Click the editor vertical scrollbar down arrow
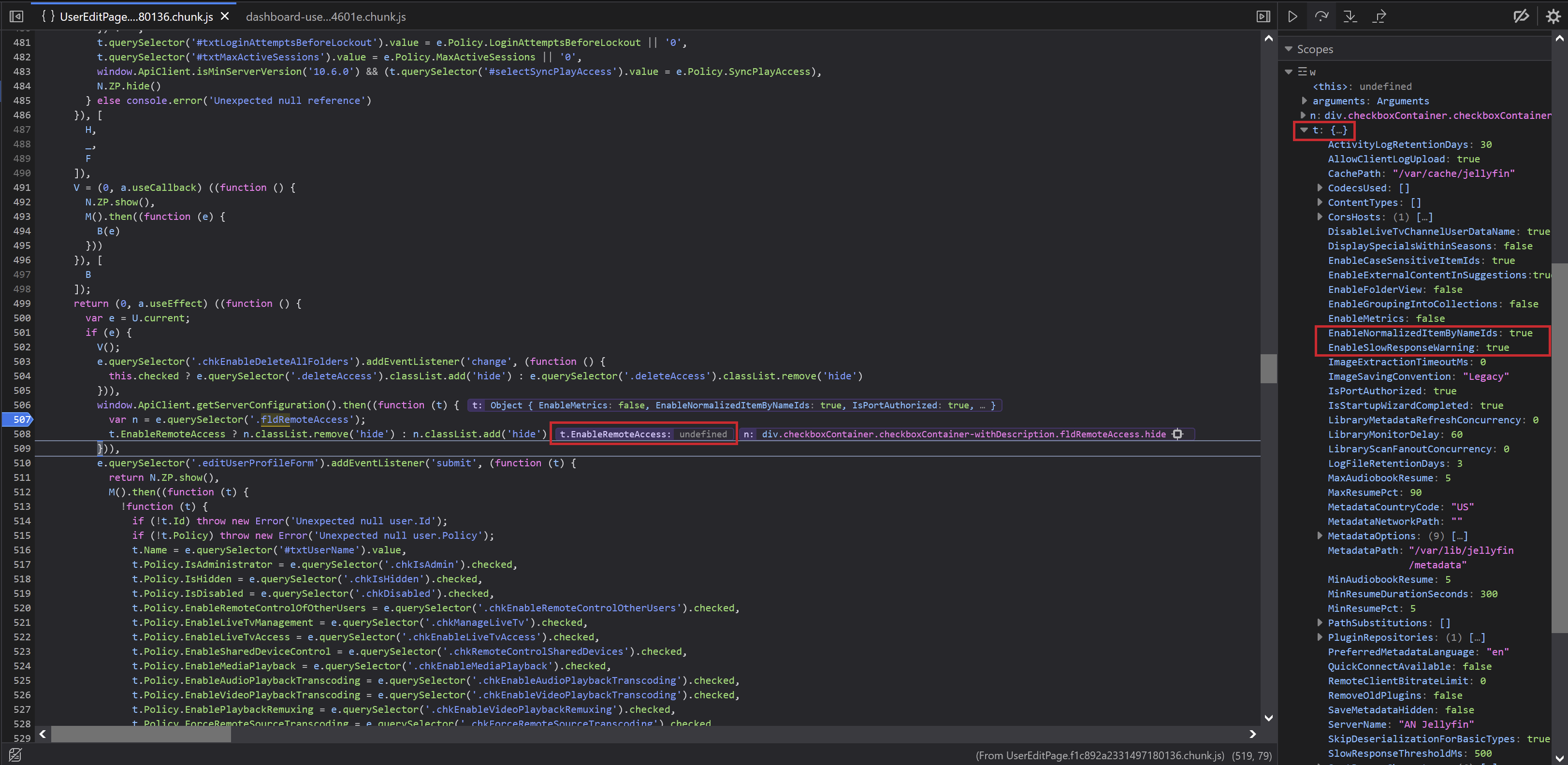 point(1268,718)
